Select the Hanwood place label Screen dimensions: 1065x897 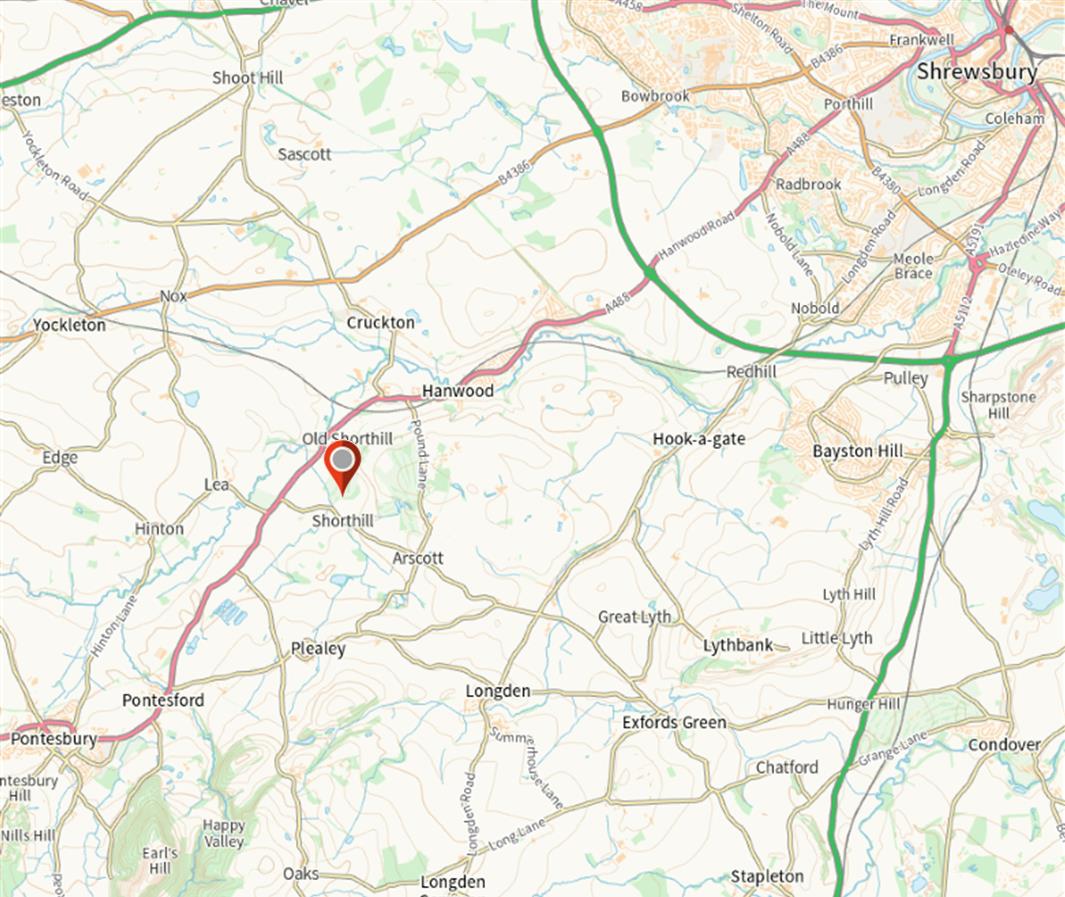coord(458,390)
